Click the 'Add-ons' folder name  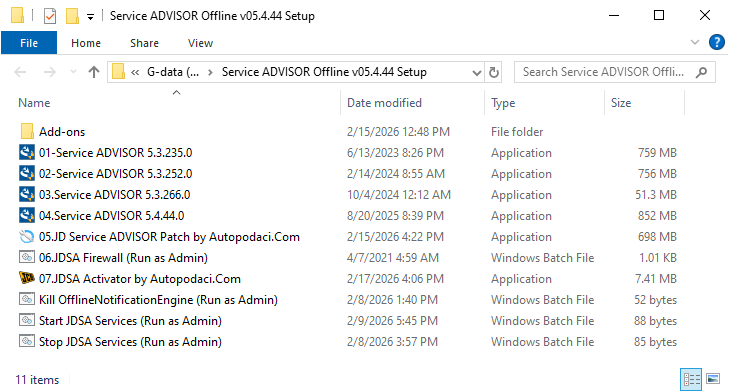tap(62, 132)
